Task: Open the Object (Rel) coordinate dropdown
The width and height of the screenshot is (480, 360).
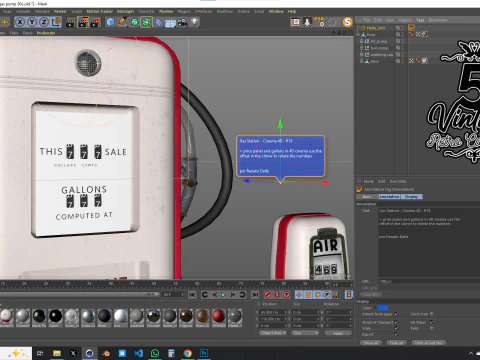Action: tap(273, 333)
